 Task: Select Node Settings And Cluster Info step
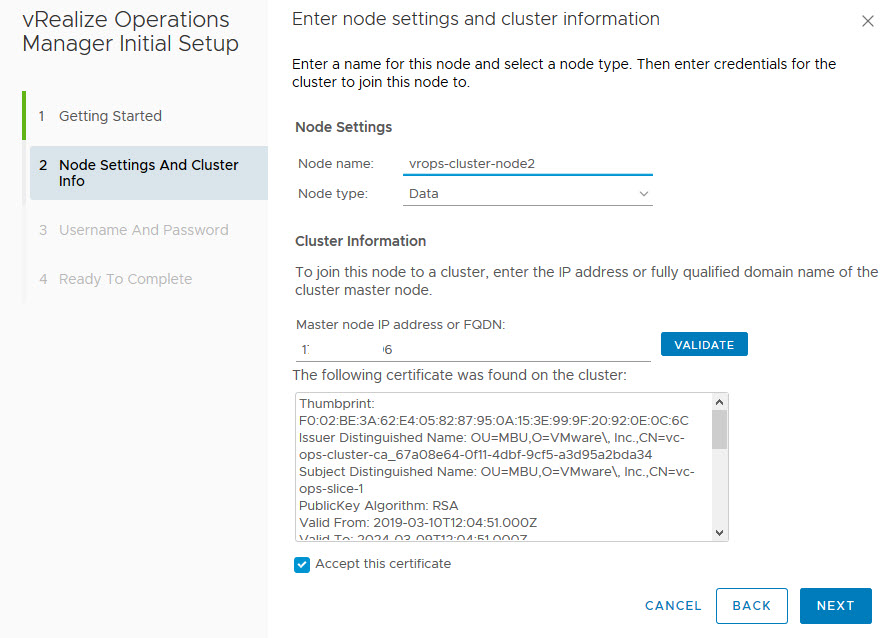click(148, 173)
